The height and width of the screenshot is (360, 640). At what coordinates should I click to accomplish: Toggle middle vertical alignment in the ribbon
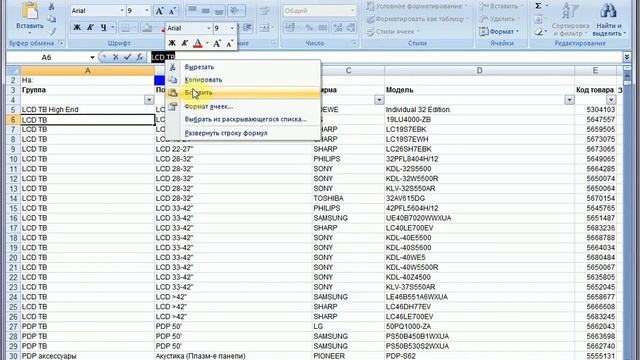206,11
